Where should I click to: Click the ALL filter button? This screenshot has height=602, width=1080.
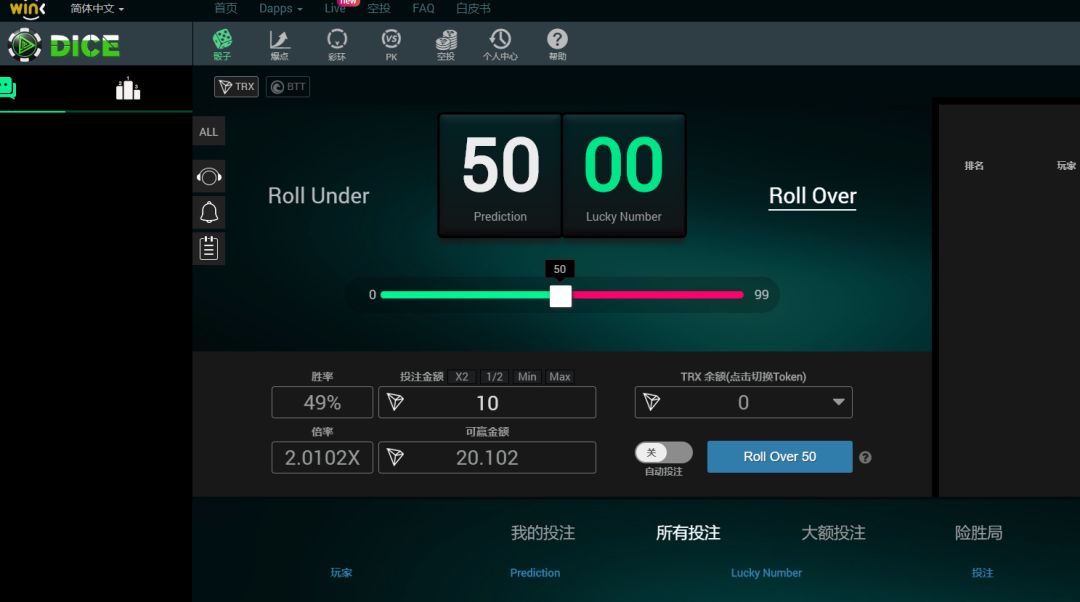coord(209,132)
